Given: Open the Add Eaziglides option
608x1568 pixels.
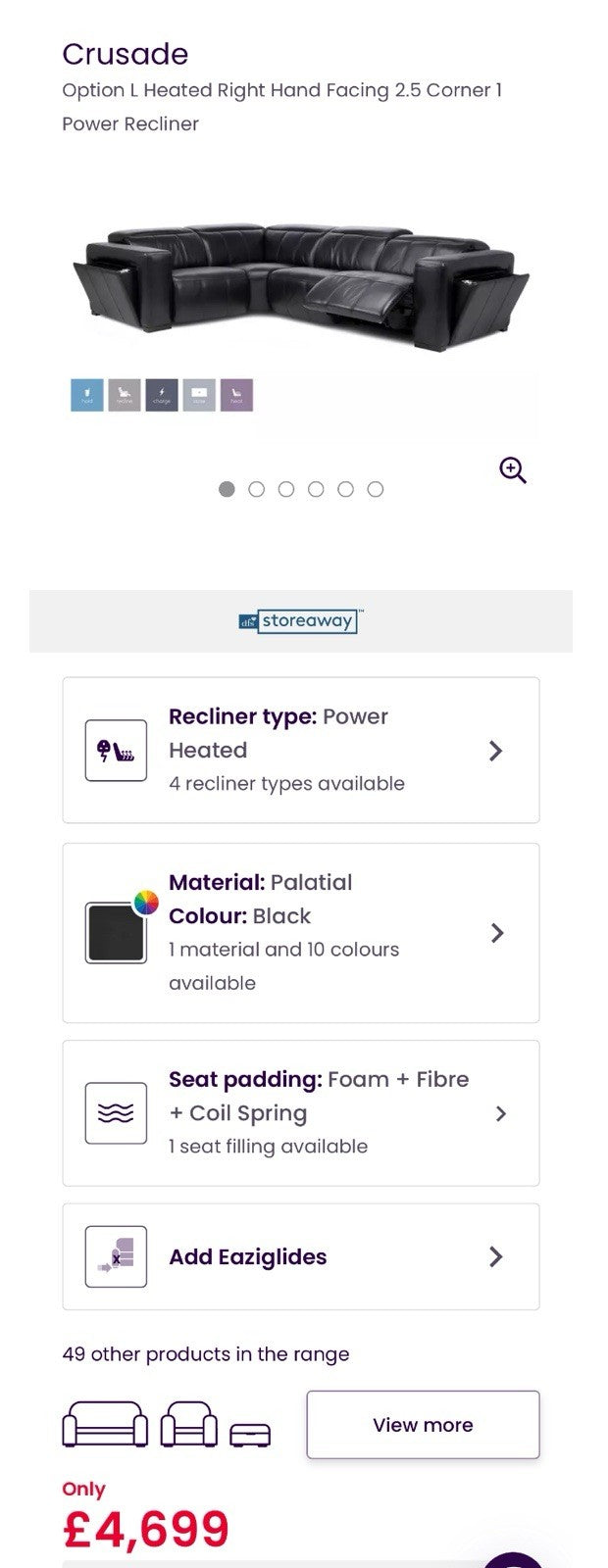Looking at the screenshot, I should coord(248,1256).
